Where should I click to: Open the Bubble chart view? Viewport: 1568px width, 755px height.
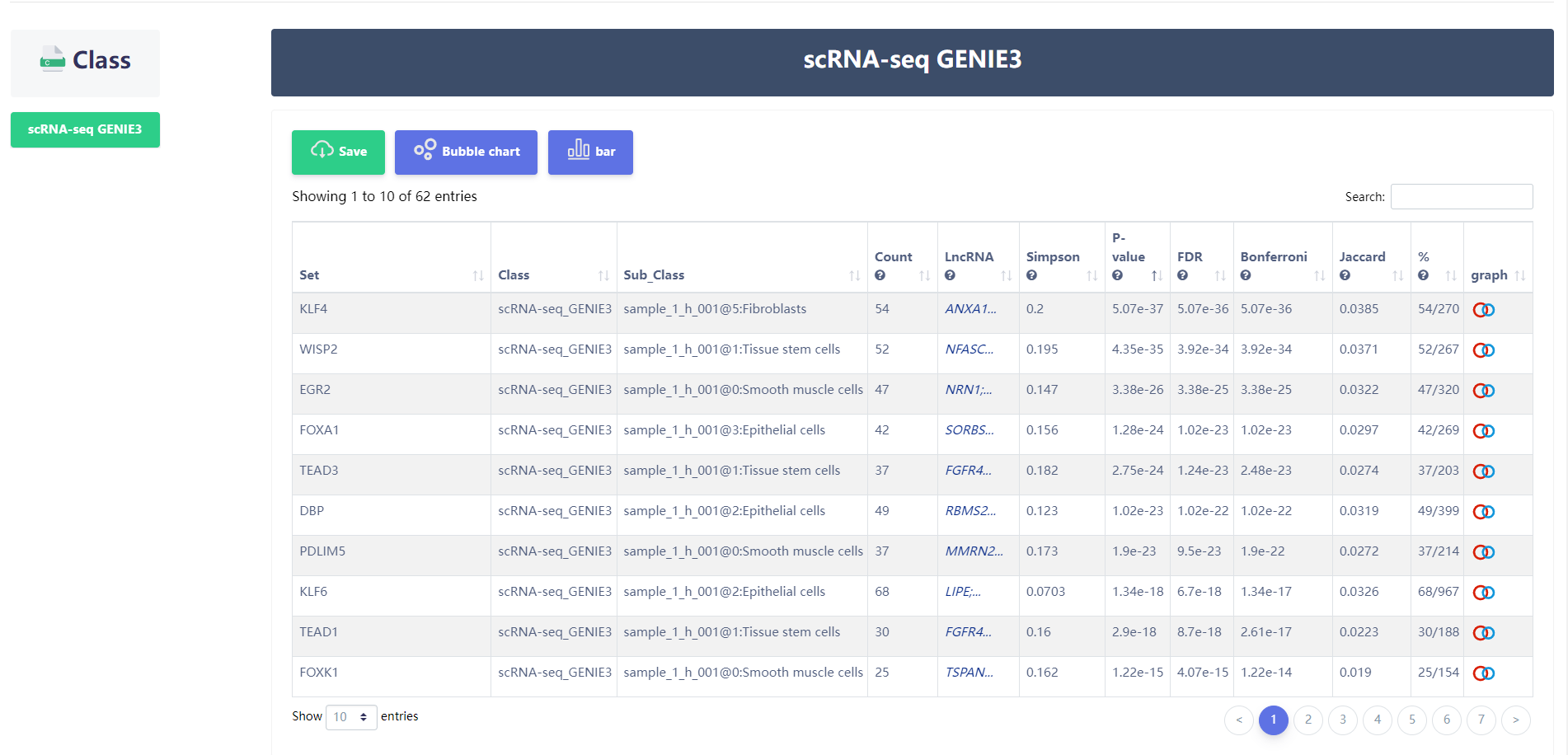tap(466, 152)
